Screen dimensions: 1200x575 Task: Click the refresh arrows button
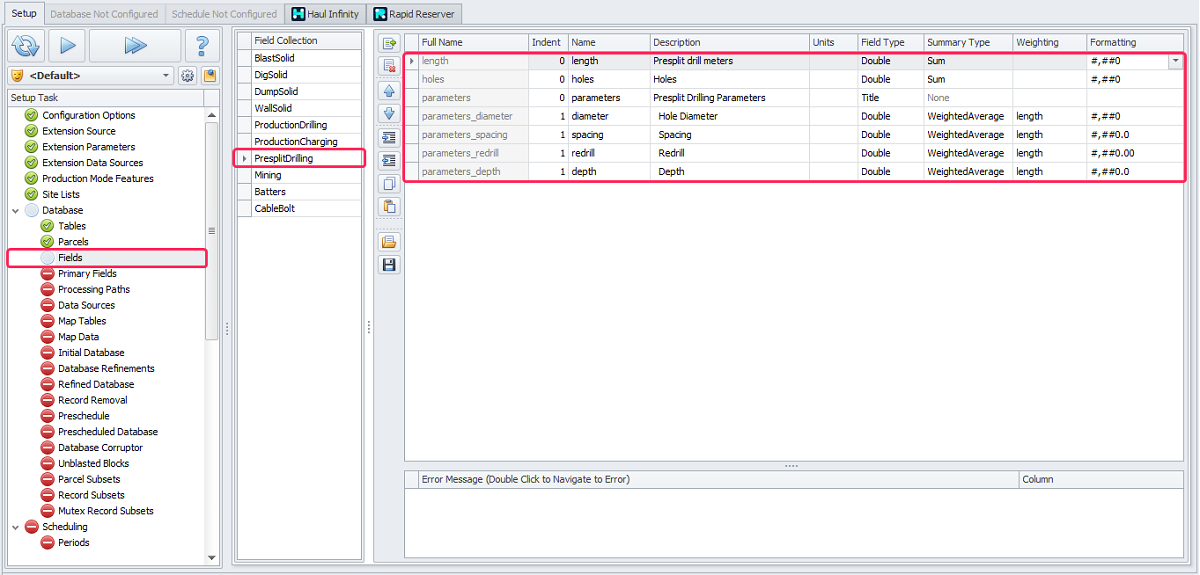pyautogui.click(x=26, y=45)
